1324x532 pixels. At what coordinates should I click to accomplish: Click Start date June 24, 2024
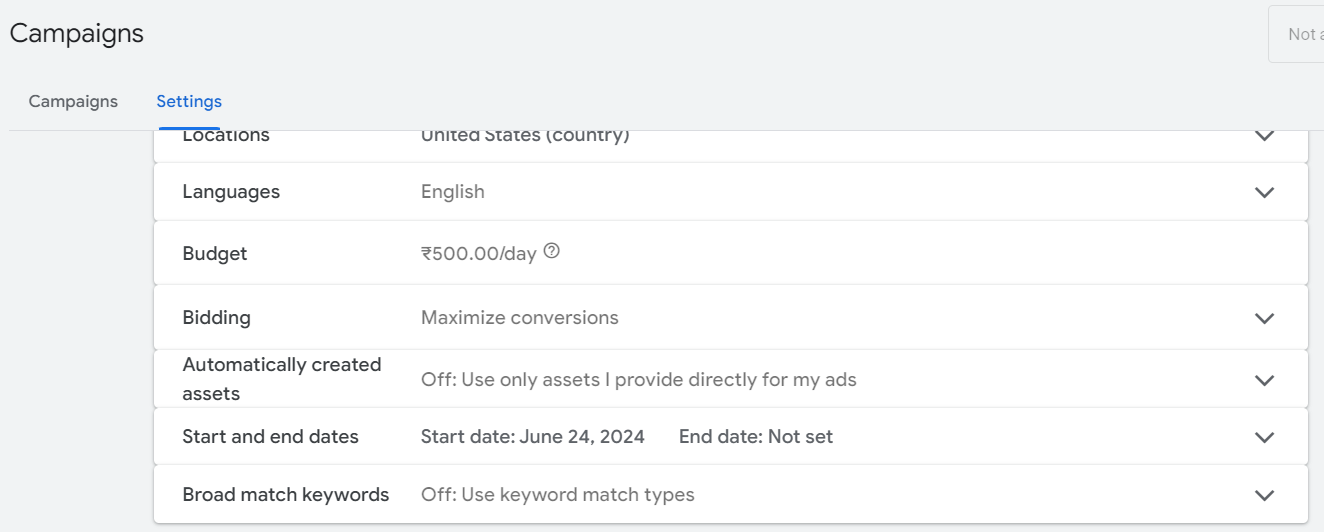[x=532, y=437]
